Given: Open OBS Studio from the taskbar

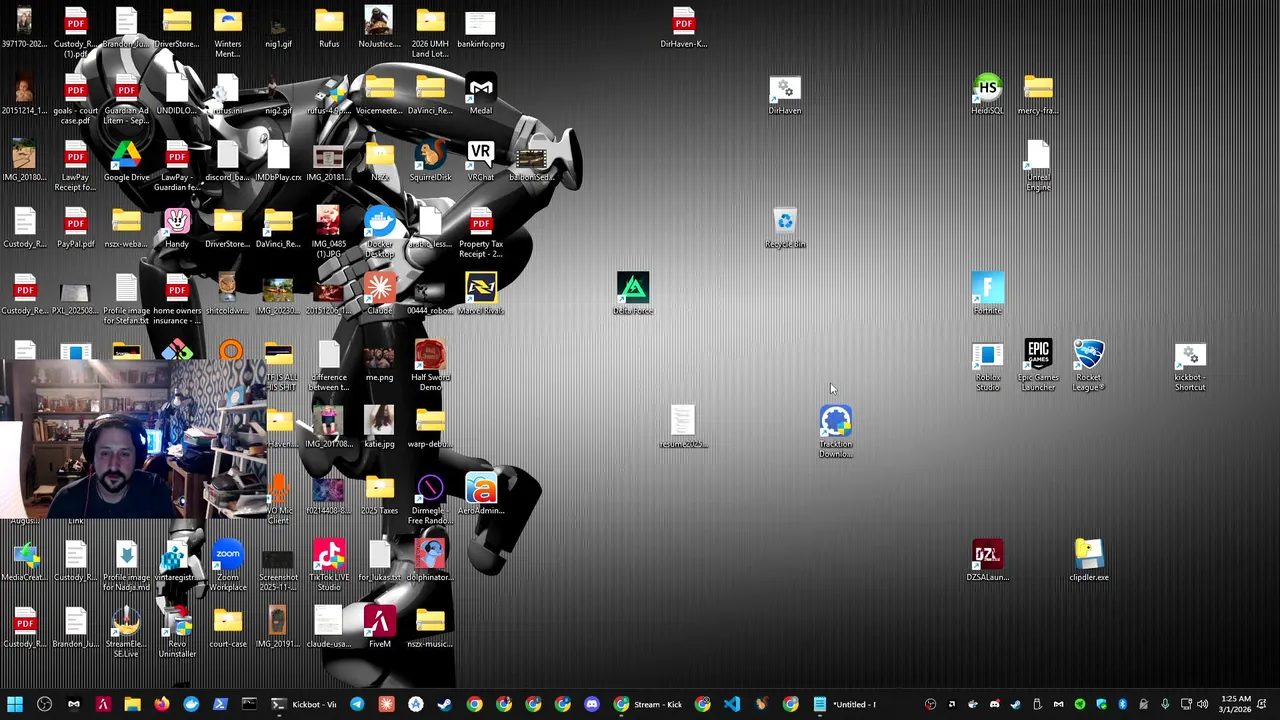Looking at the screenshot, I should 44,704.
